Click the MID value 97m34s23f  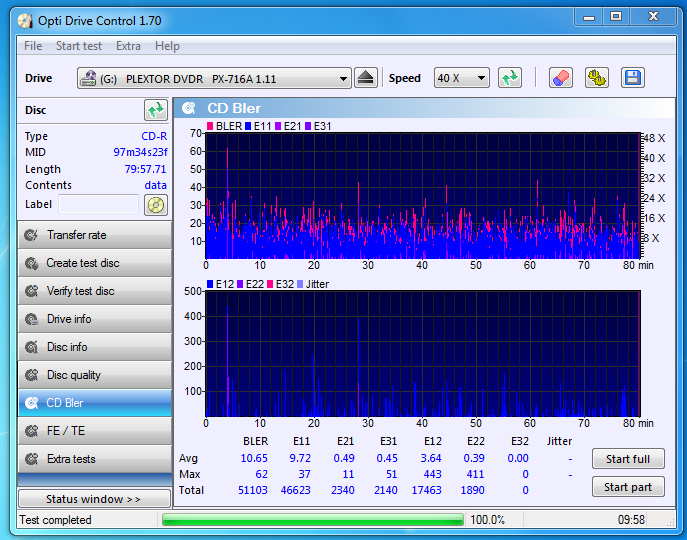point(140,152)
